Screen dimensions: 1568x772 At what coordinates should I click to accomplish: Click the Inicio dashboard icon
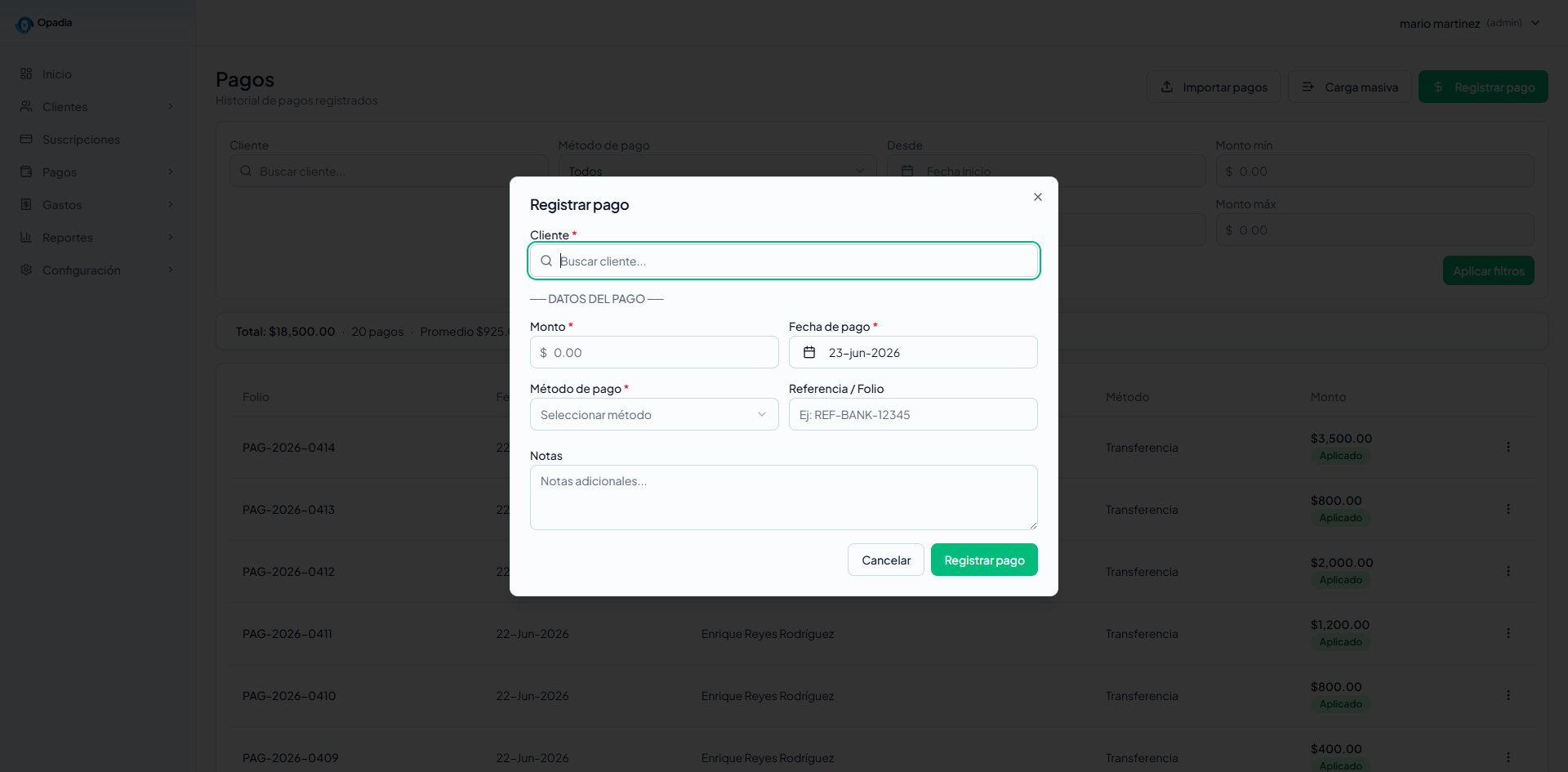[x=26, y=74]
